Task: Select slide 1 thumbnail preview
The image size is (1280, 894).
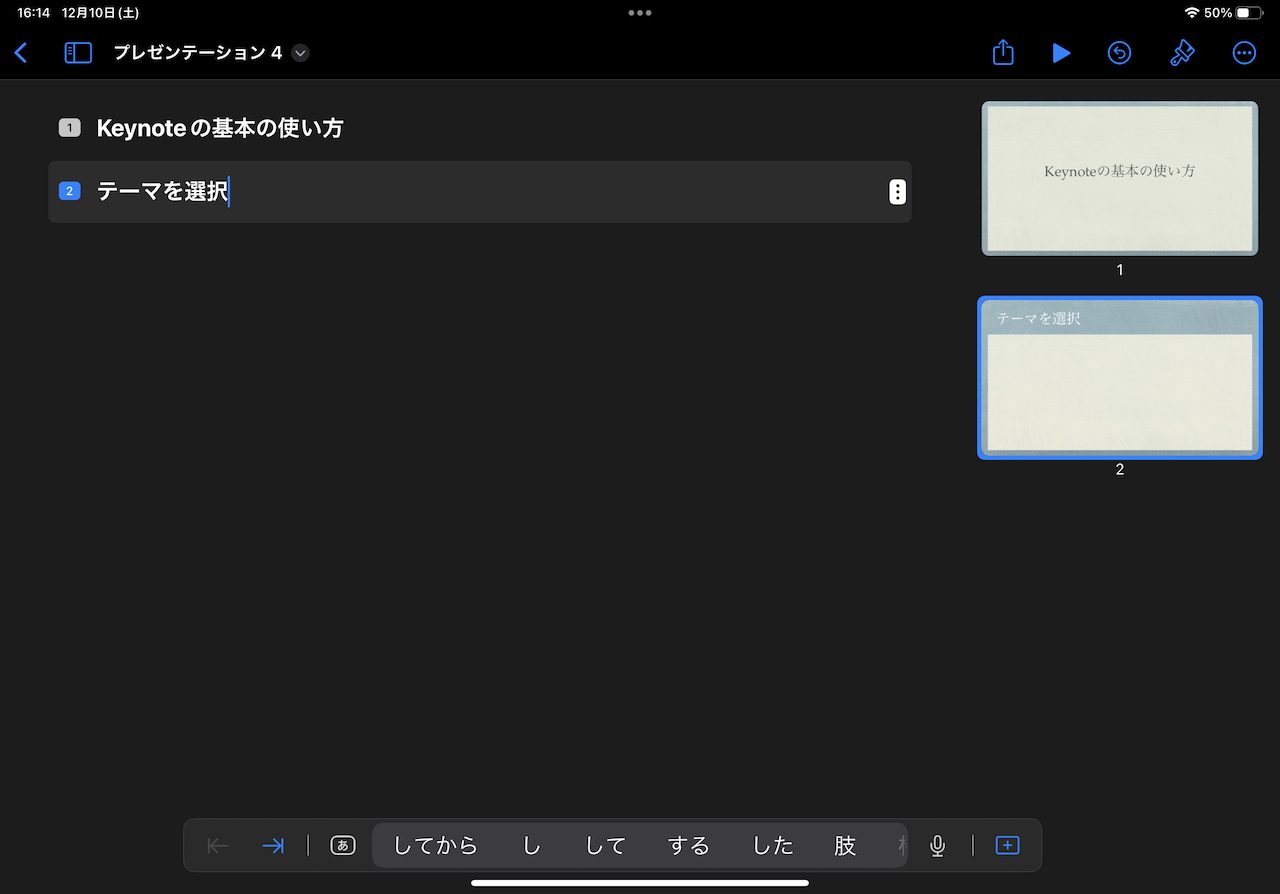Action: [x=1120, y=178]
